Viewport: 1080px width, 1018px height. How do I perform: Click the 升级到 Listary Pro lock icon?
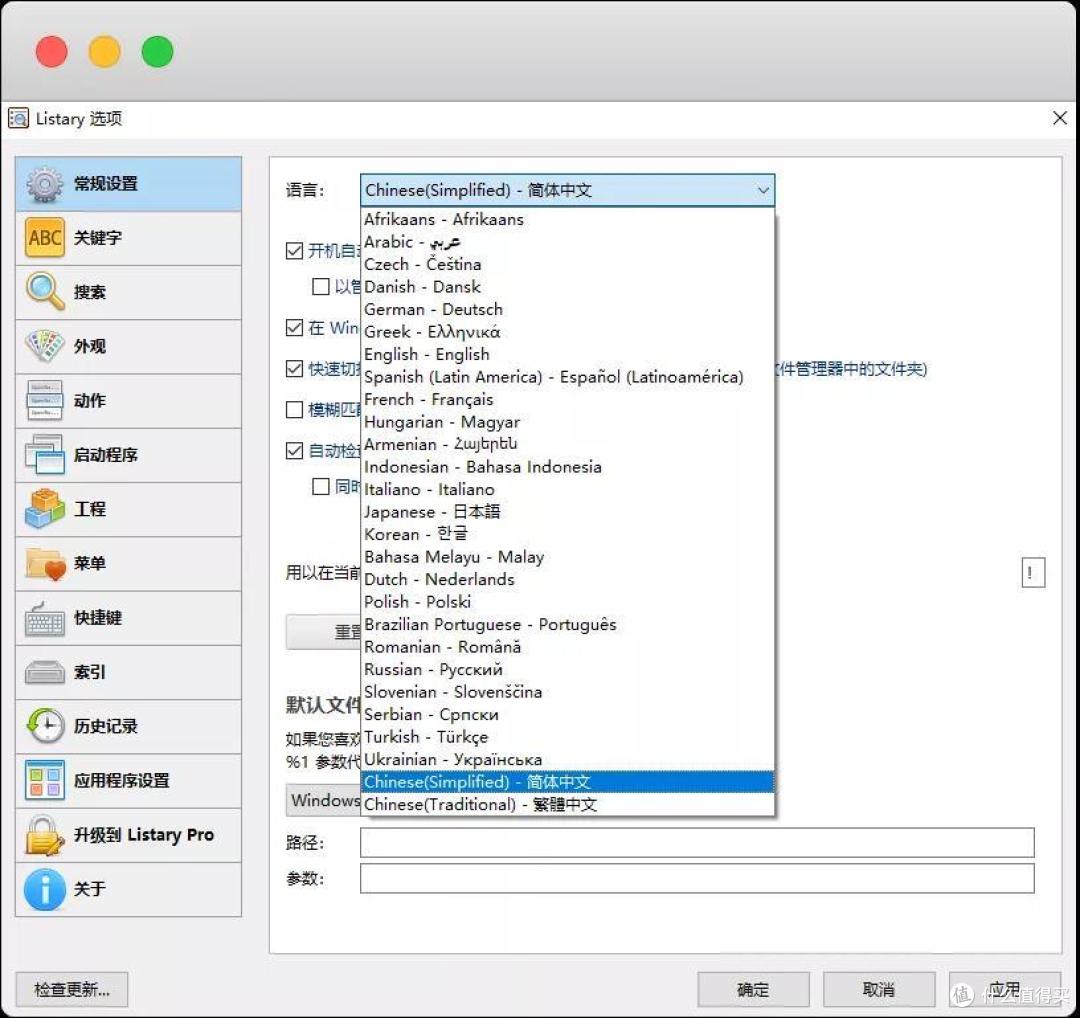[x=45, y=835]
